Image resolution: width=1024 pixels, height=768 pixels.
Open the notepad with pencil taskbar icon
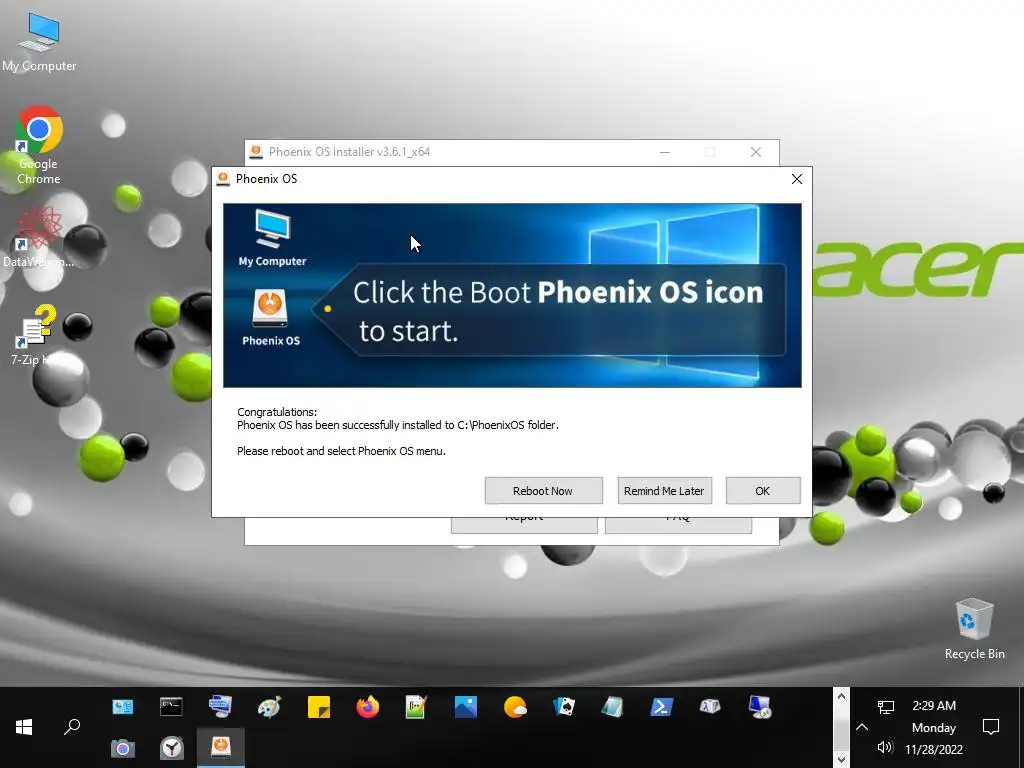tap(416, 707)
